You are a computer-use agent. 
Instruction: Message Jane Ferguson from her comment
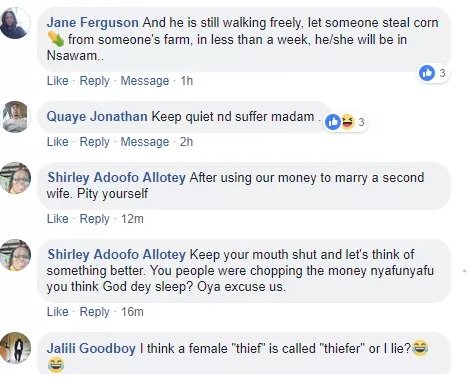pyautogui.click(x=145, y=81)
